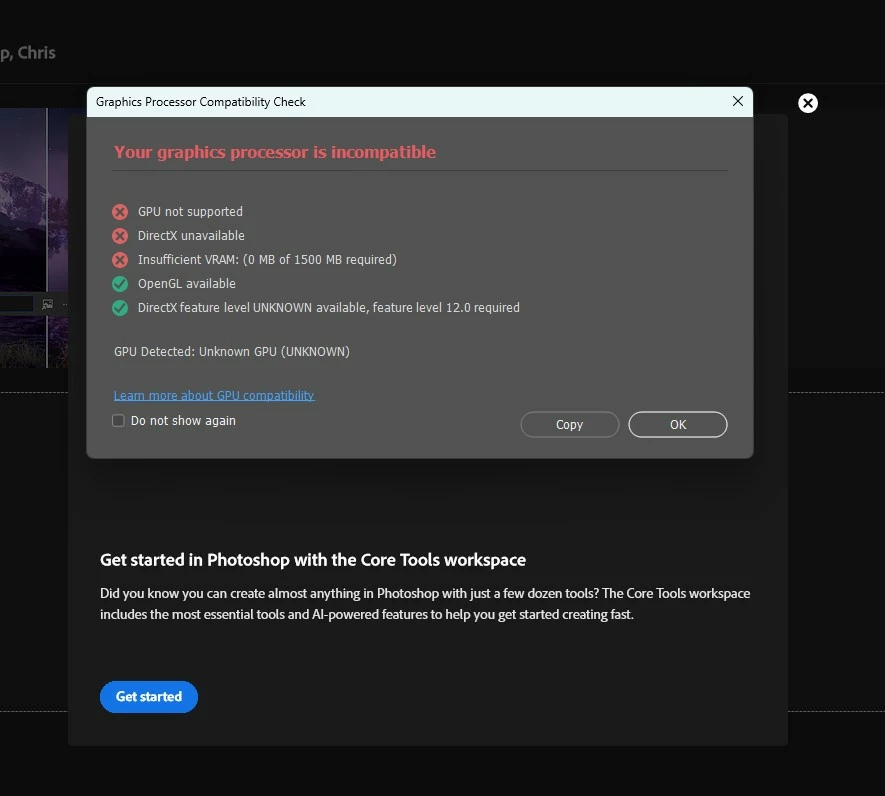Screen dimensions: 885x796
Task: Open Learn more about GPU compatibility link
Action: pos(214,395)
